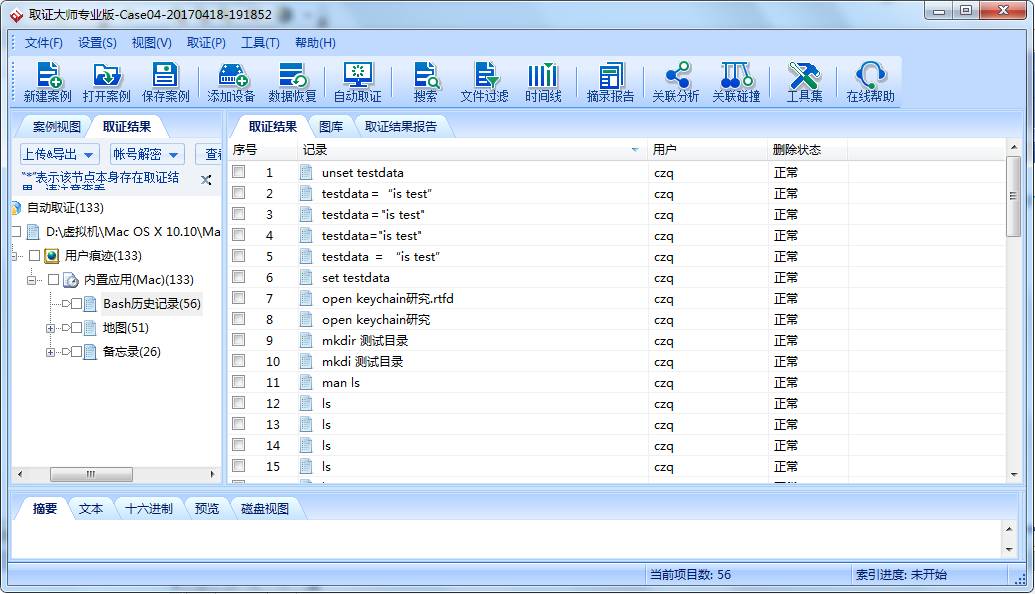This screenshot has width=1035, height=594.
Task: Expand the 地图(51) tree node
Action: (51, 328)
